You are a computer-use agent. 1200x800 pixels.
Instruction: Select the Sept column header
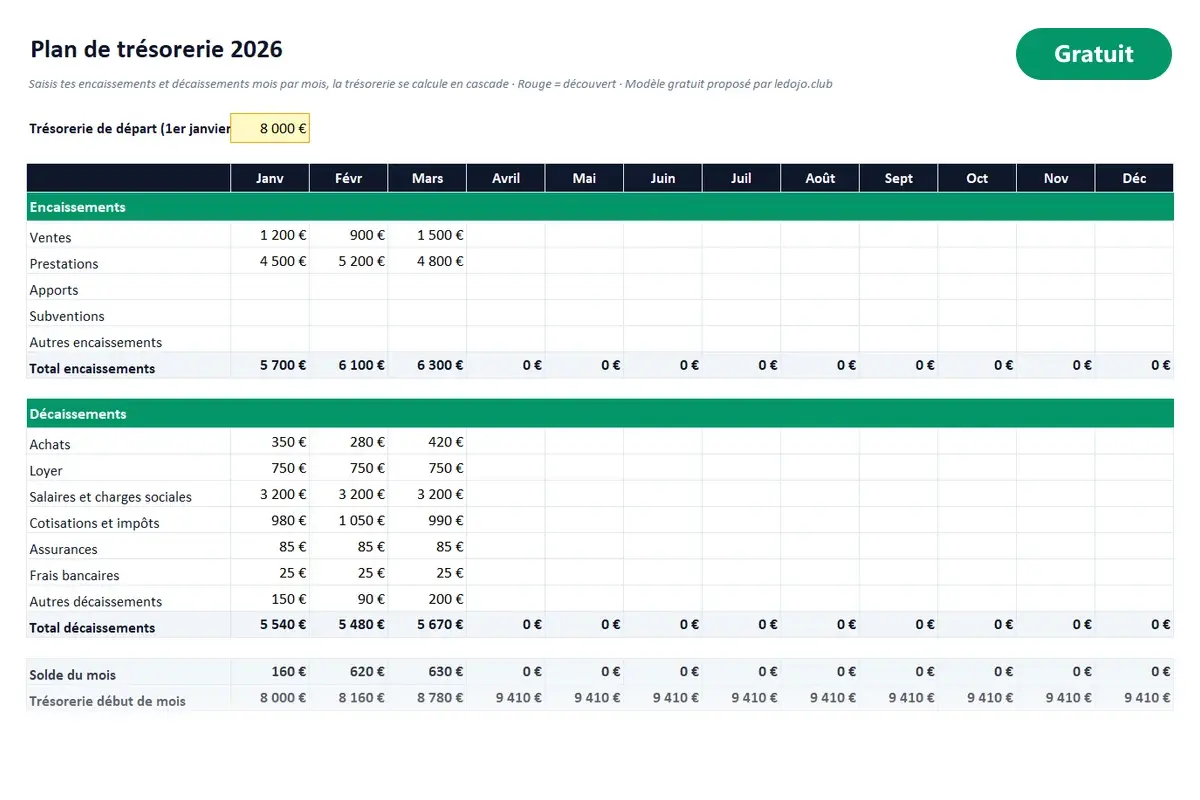pos(899,178)
